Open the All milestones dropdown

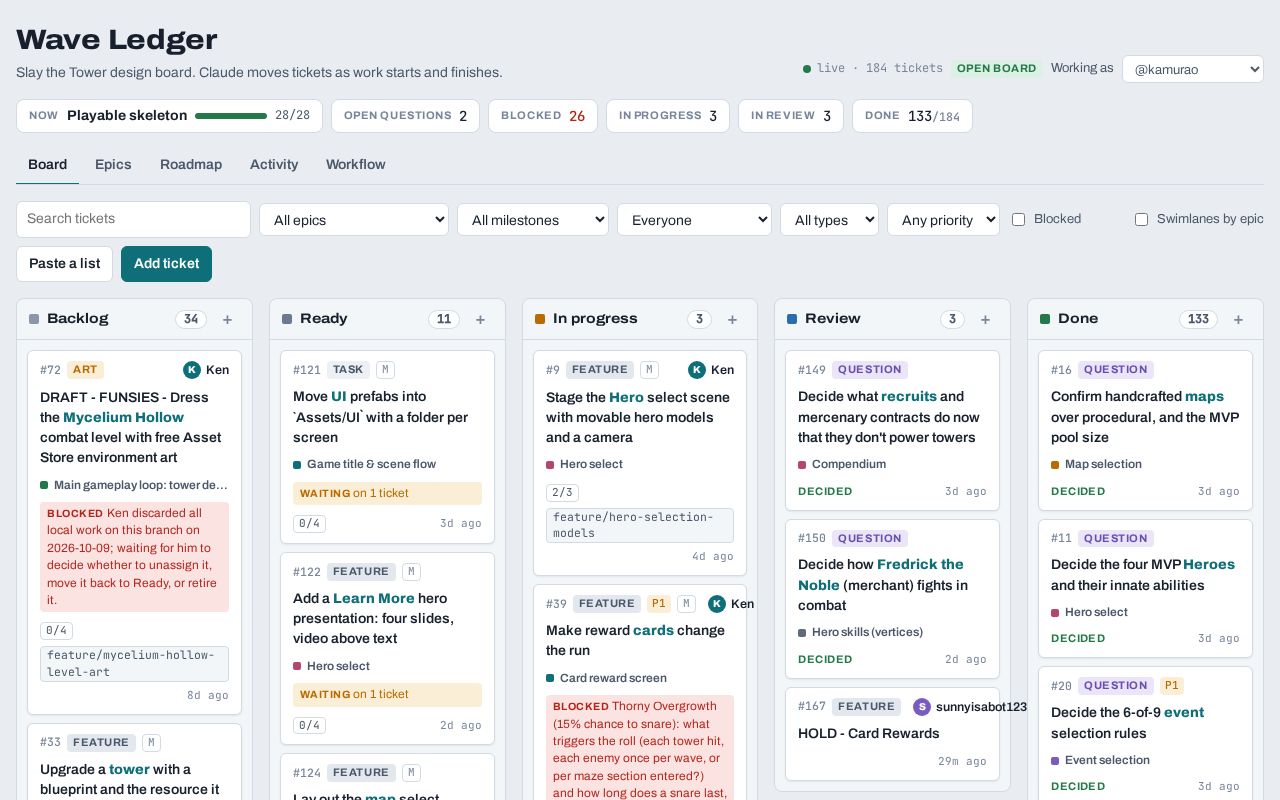tap(533, 220)
